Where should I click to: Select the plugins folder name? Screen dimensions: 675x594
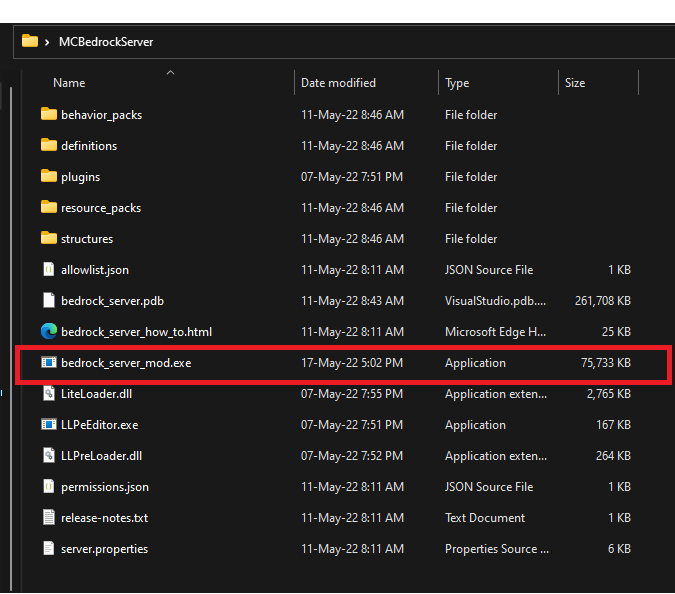tap(81, 177)
